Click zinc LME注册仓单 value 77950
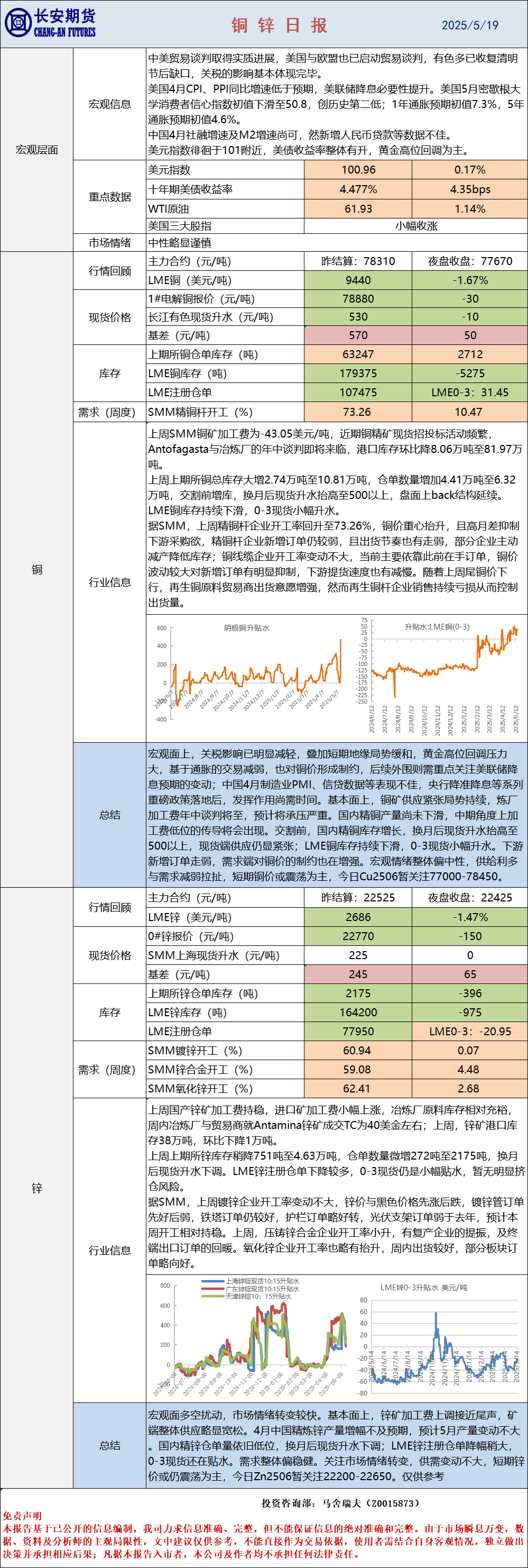This screenshot has height=1568, width=528. [358, 1031]
